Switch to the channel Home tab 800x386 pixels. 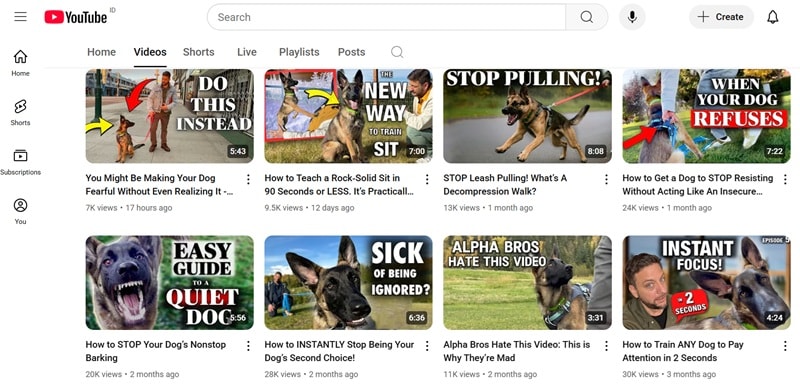[102, 52]
